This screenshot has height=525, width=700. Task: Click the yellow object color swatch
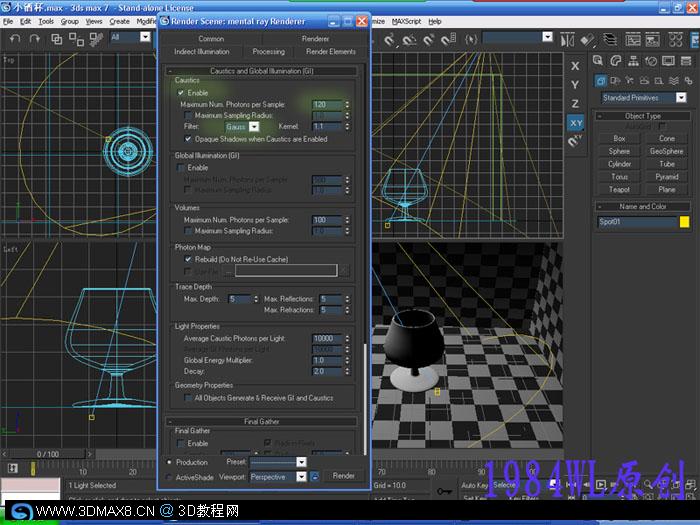(x=684, y=221)
